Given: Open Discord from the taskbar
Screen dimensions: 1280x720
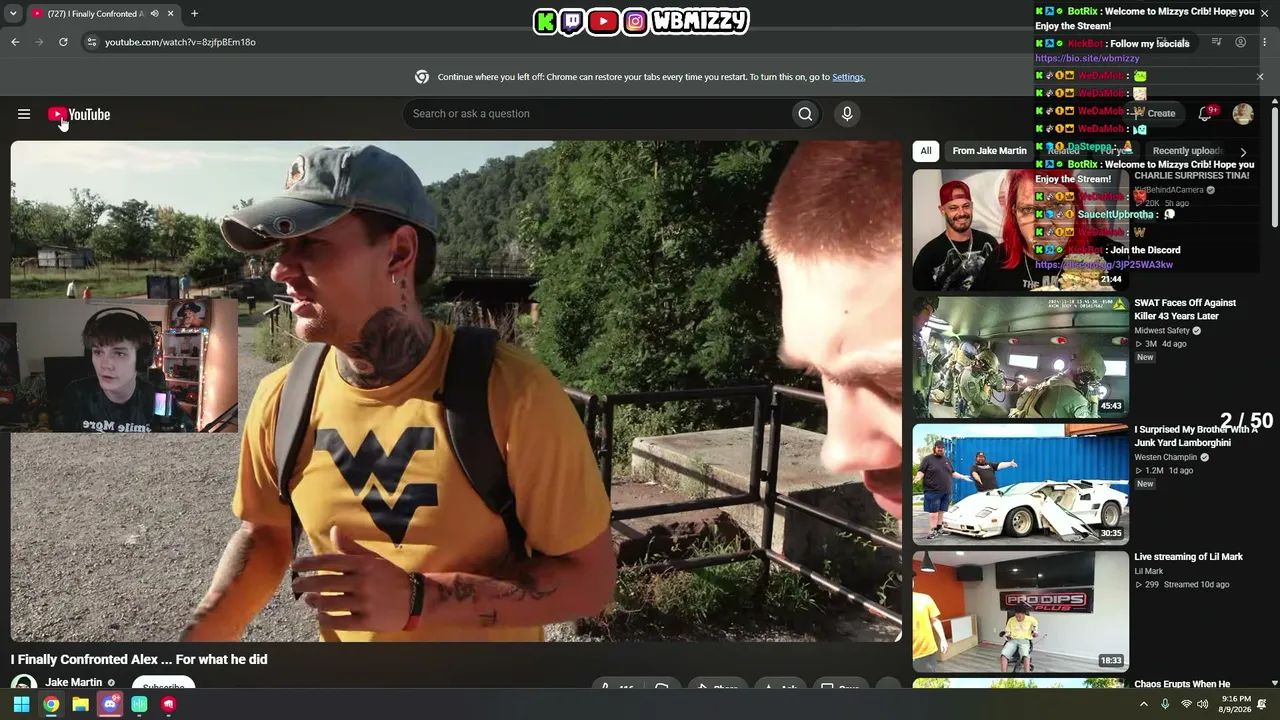Looking at the screenshot, I should pyautogui.click(x=110, y=704).
